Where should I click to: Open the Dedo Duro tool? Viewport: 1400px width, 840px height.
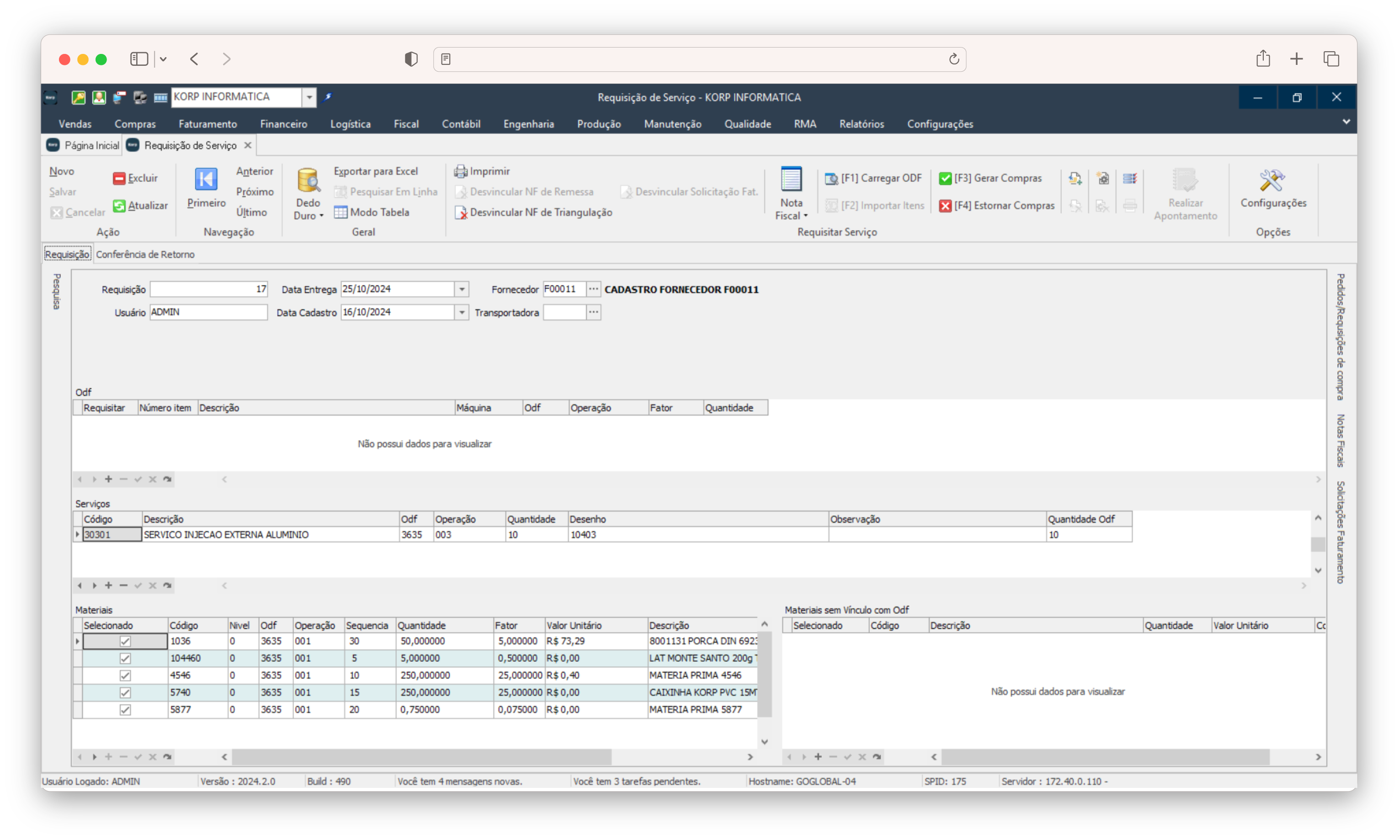pyautogui.click(x=309, y=181)
